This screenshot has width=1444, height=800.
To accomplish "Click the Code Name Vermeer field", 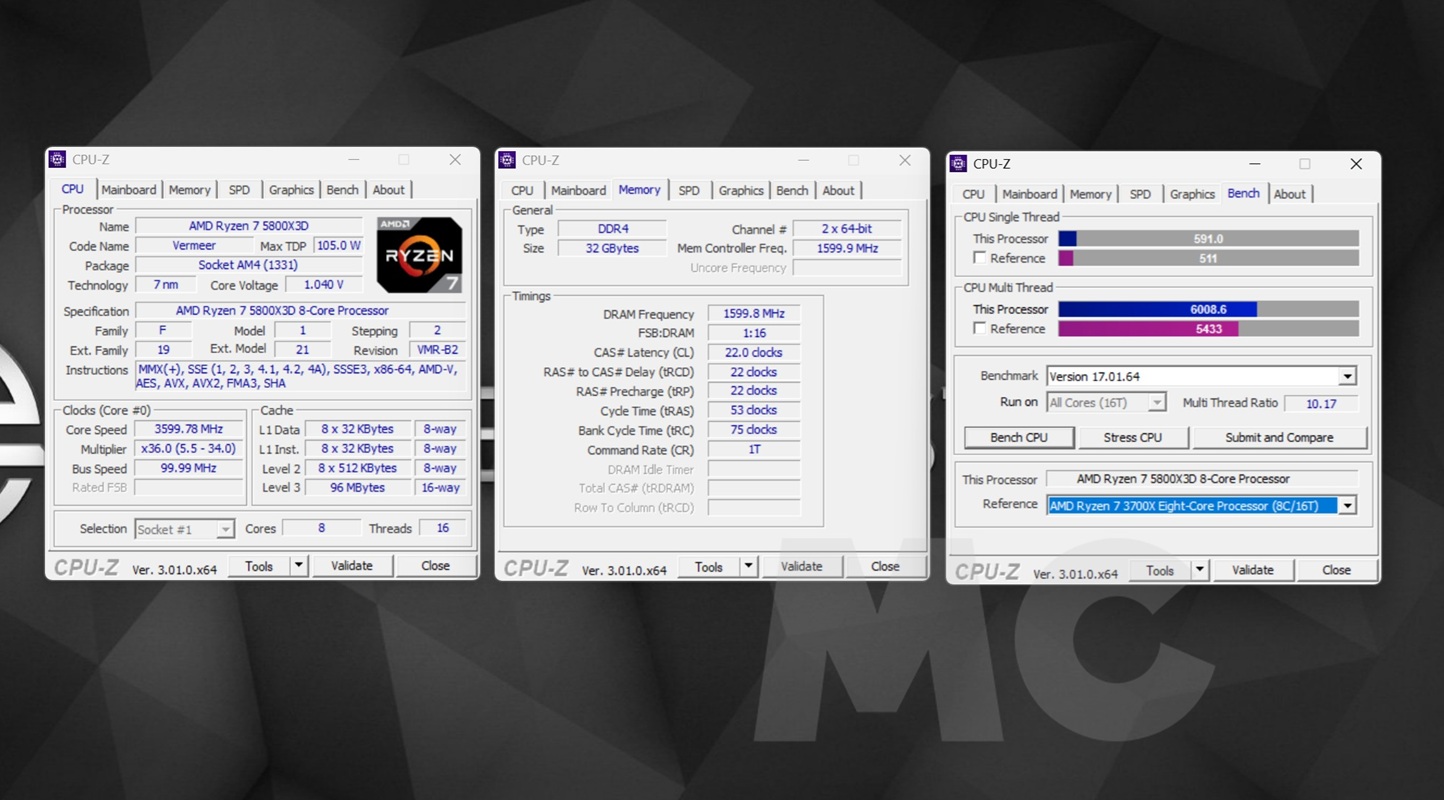I will 194,246.
